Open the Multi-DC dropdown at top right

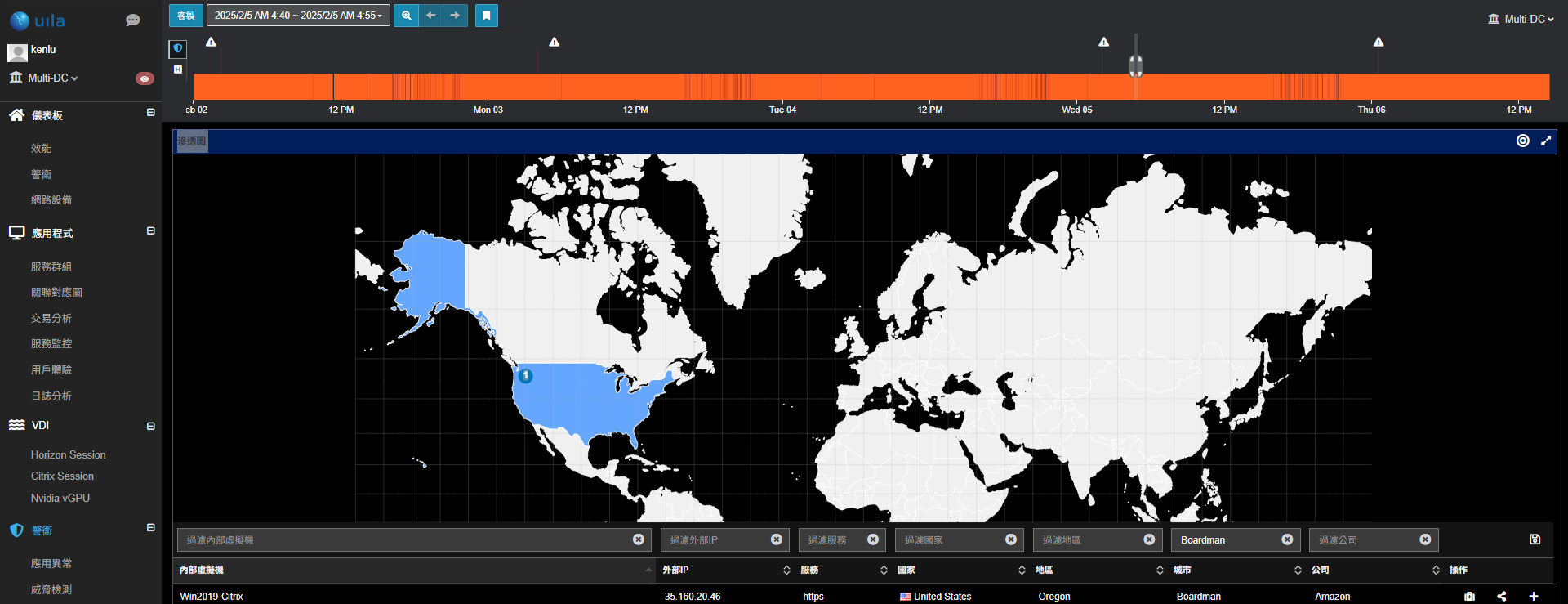point(1521,19)
